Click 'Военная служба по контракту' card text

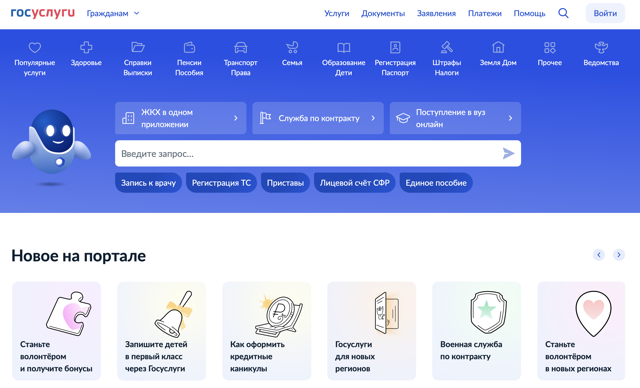(471, 350)
